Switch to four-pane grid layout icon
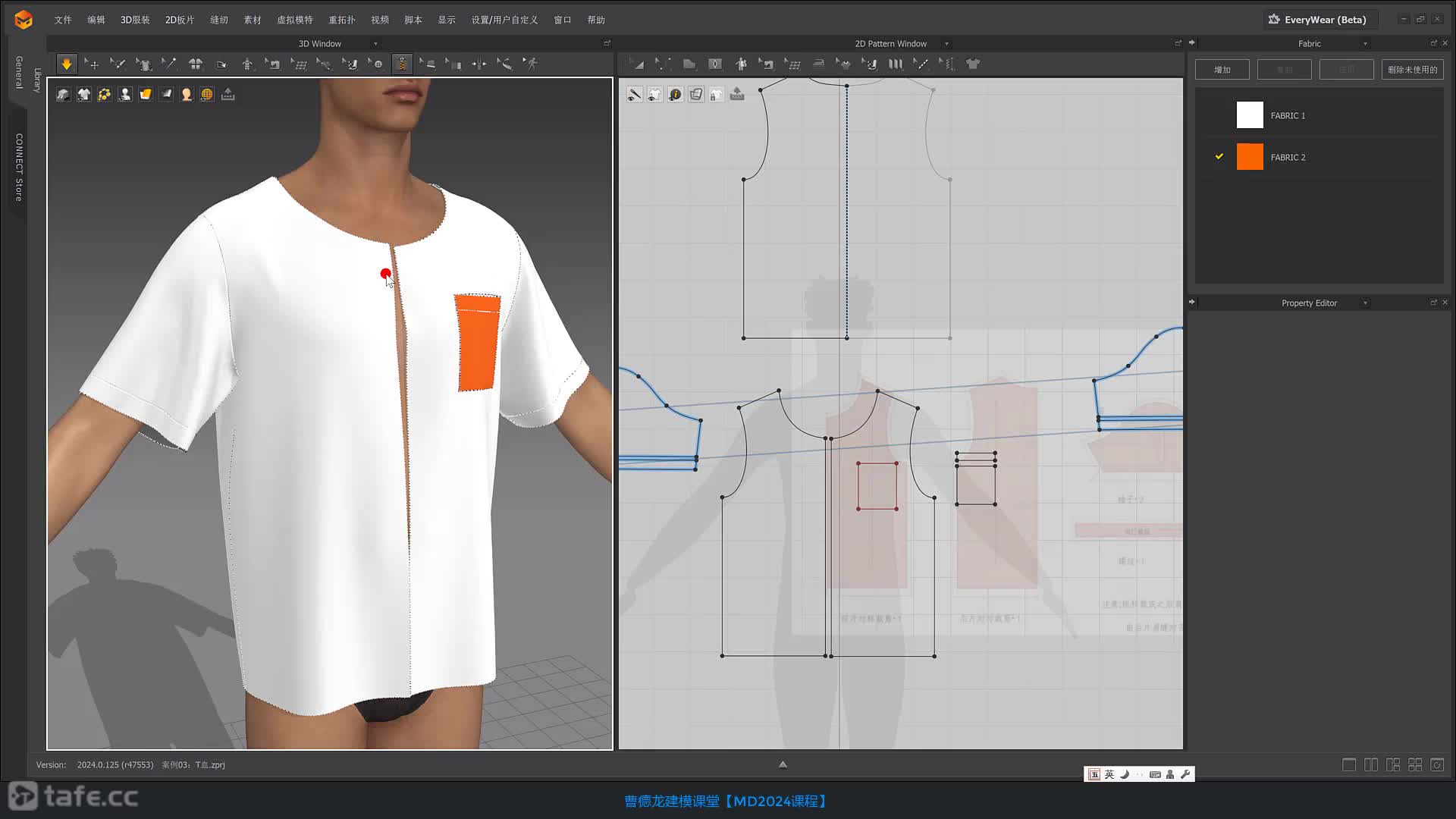1456x819 pixels. pos(1415,765)
